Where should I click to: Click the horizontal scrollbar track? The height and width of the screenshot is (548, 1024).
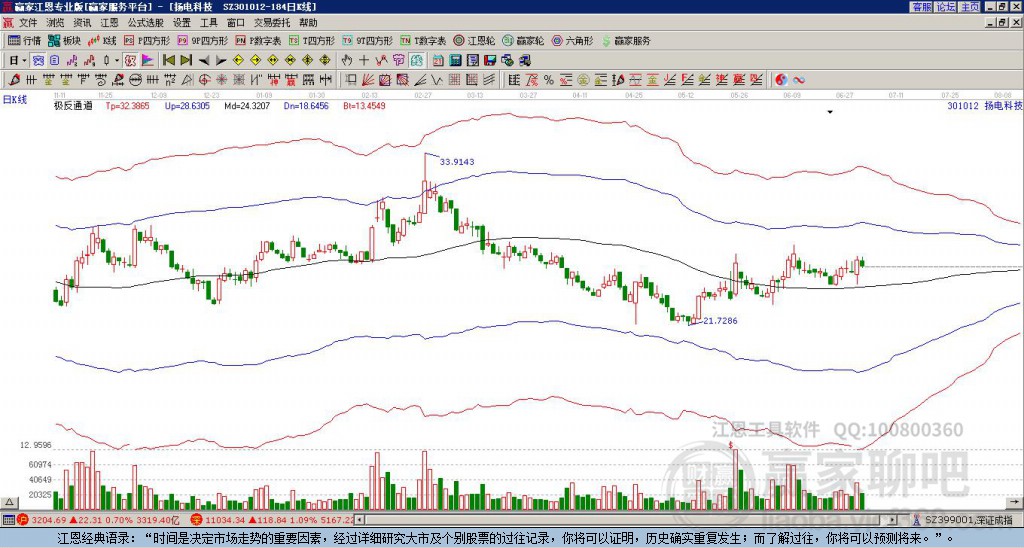click(627, 520)
